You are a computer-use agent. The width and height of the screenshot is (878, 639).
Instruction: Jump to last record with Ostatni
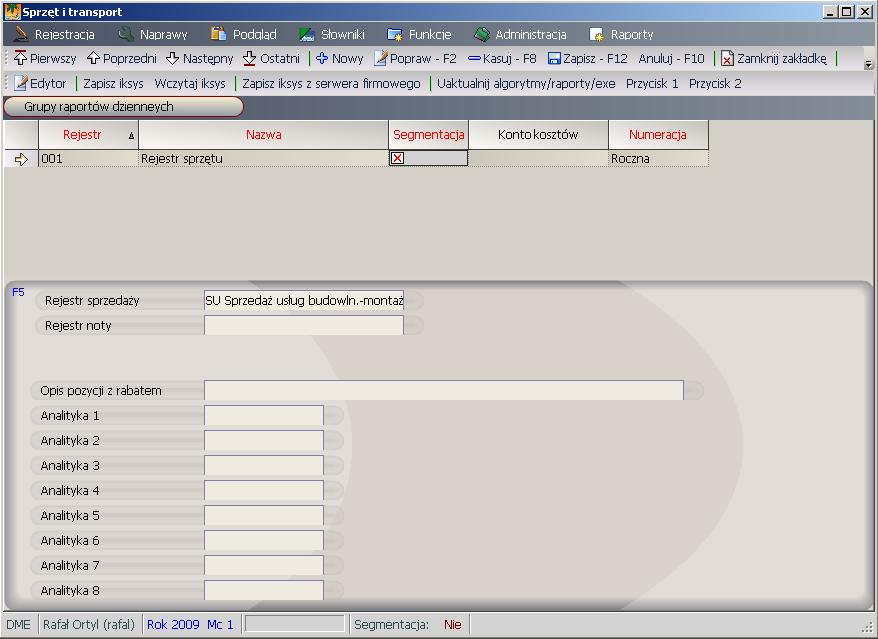point(272,59)
